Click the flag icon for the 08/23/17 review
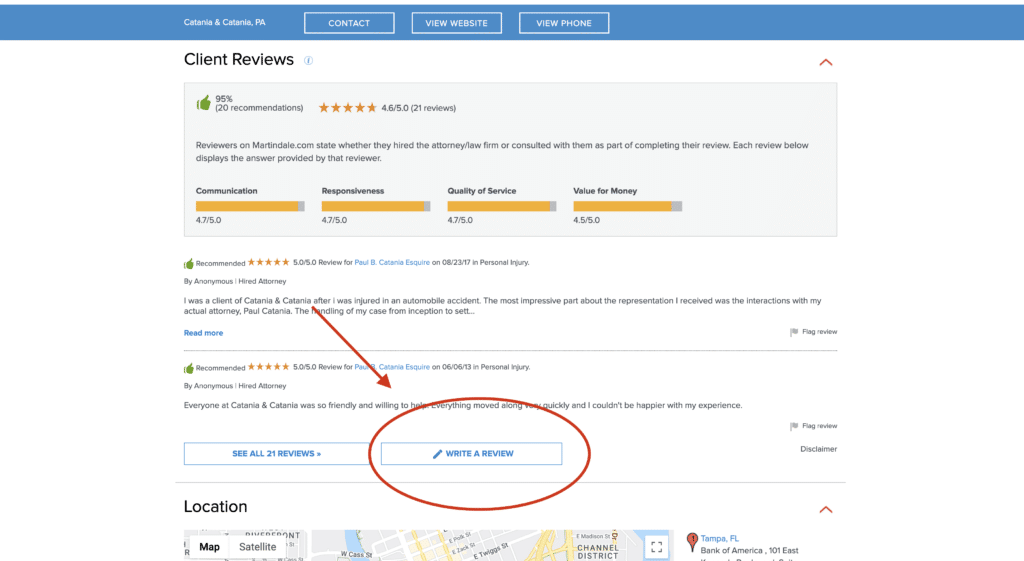 (793, 332)
